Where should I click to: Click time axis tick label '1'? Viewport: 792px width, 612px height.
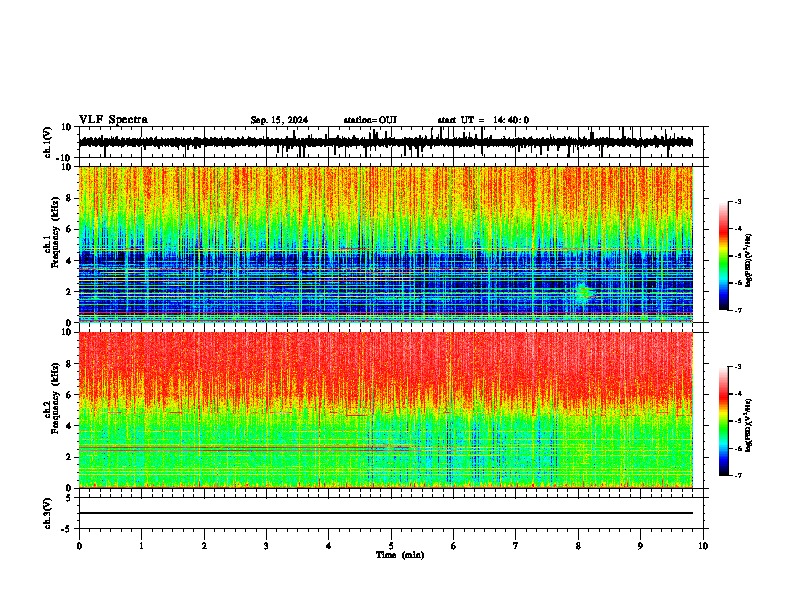tap(141, 546)
